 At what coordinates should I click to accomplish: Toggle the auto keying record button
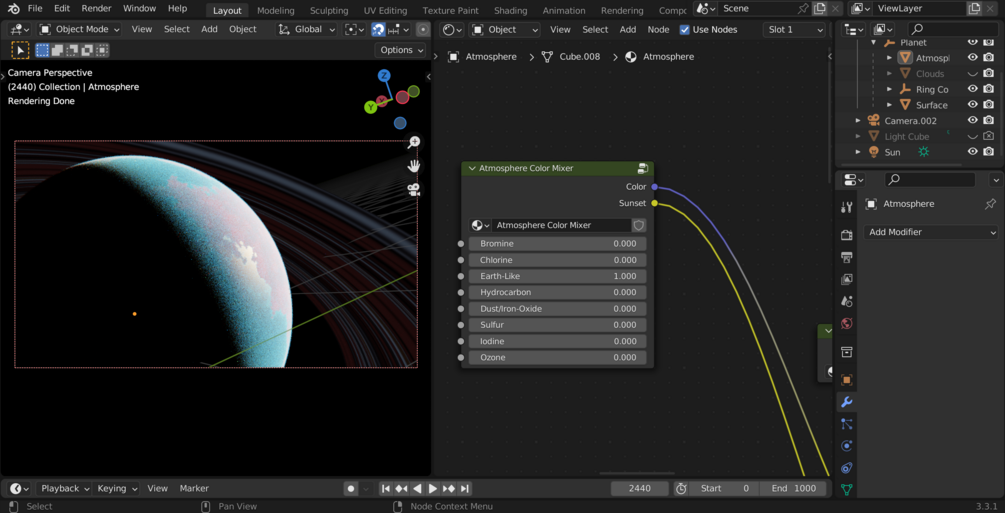(351, 489)
